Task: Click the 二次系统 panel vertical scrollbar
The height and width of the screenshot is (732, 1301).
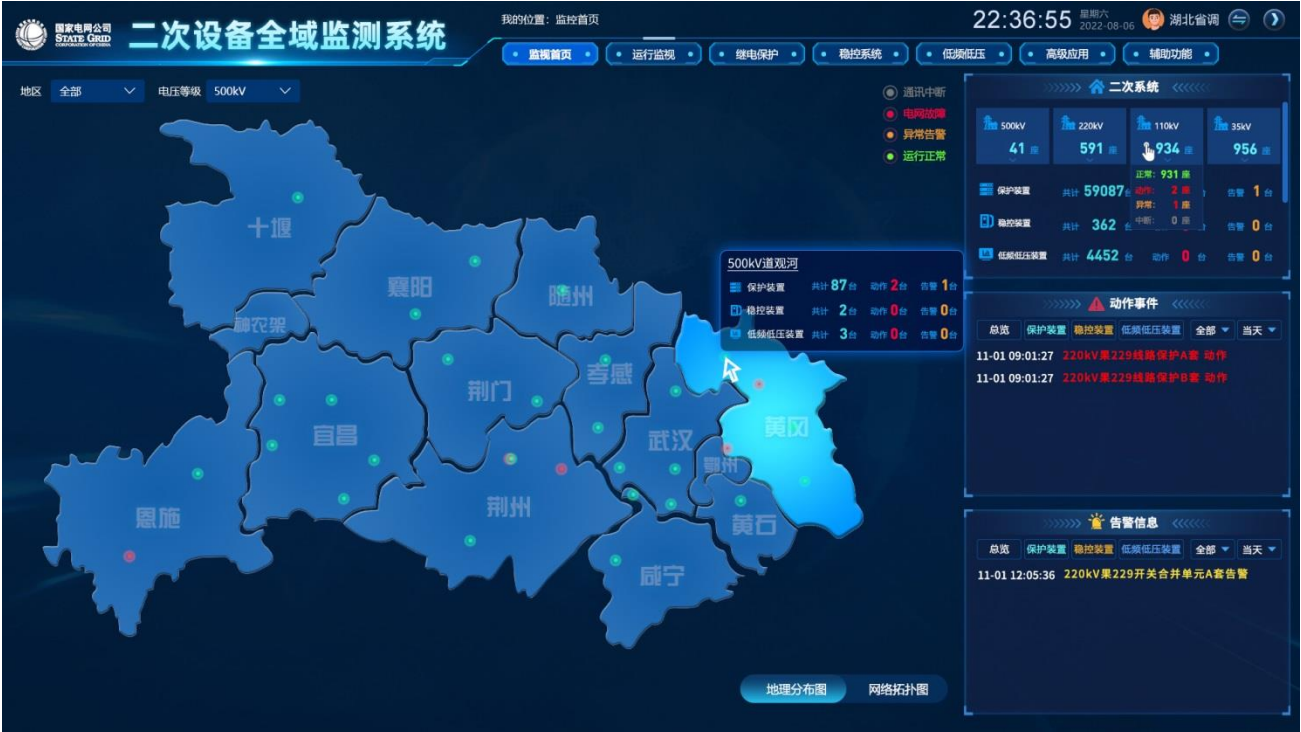Action: (1284, 150)
